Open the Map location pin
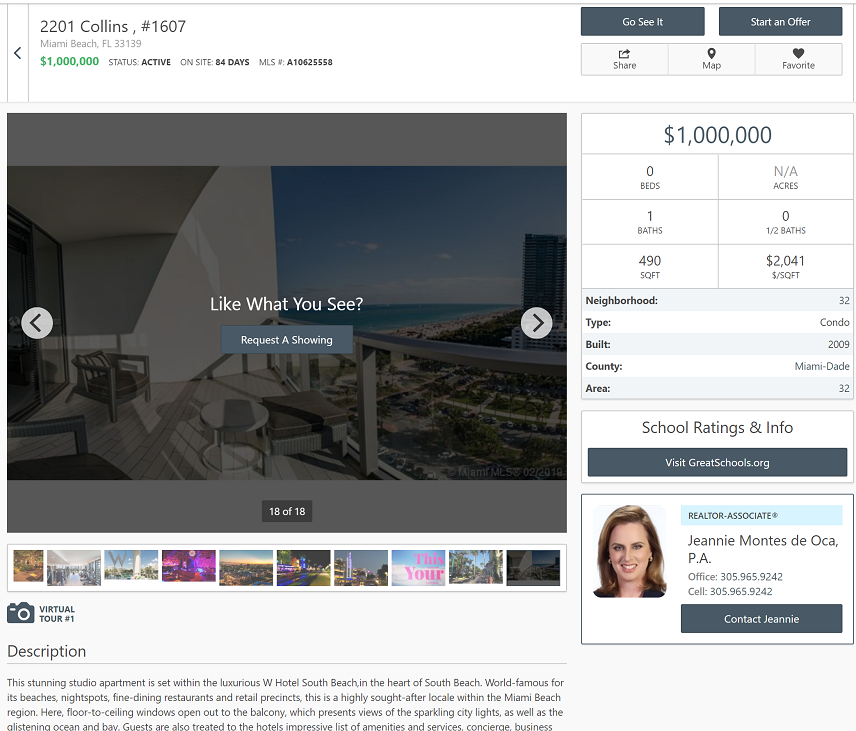The image size is (856, 731). 711,60
